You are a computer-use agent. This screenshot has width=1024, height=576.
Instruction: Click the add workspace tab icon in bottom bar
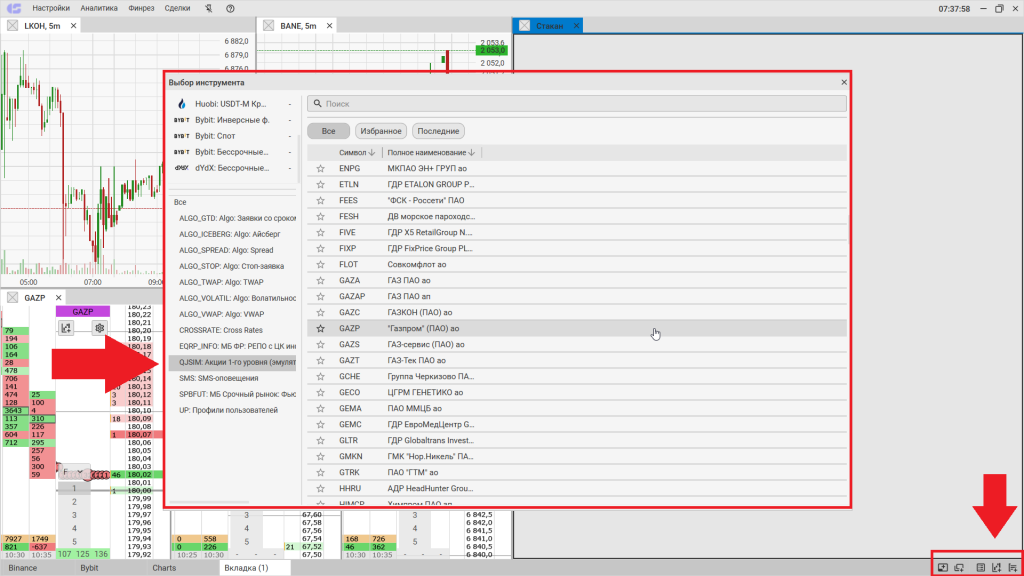coord(942,568)
